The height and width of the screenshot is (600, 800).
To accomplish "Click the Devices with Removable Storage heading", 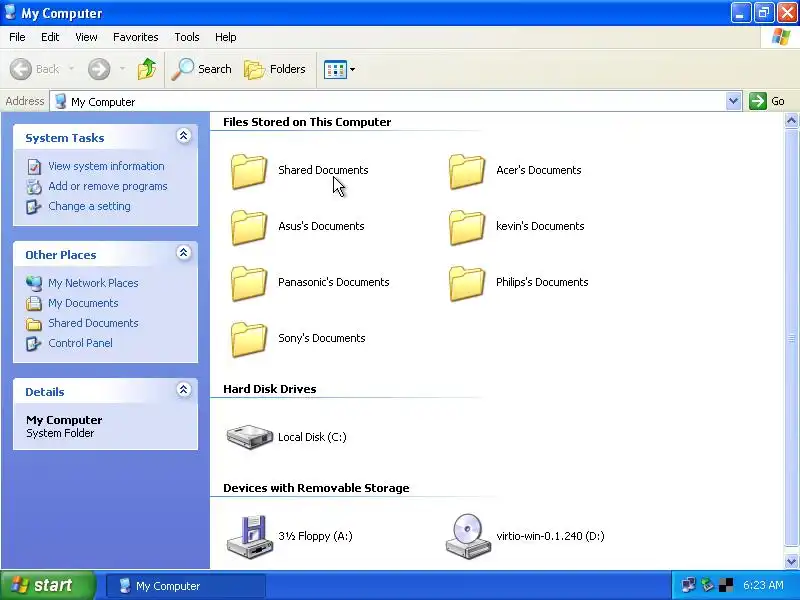I will click(316, 488).
